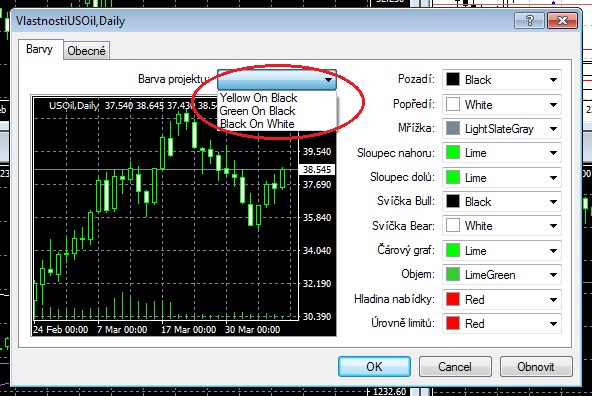
Task: Click the 30.390 price axis label
Action: coord(317,316)
